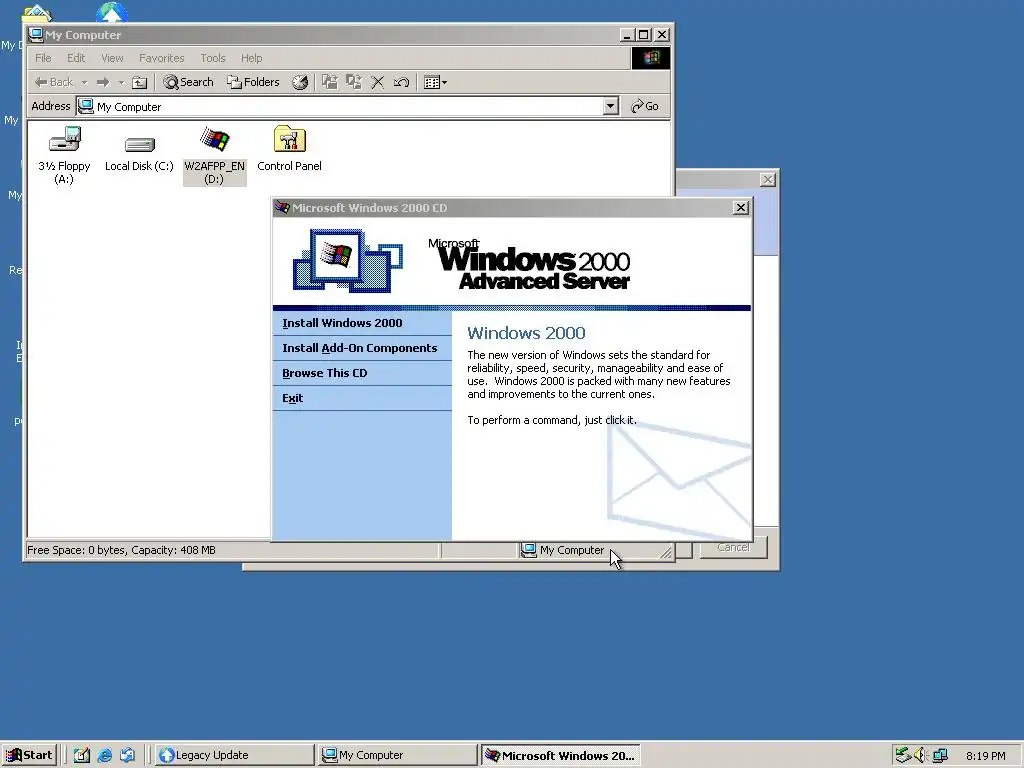Open the Search pane in My Computer

click(x=188, y=82)
